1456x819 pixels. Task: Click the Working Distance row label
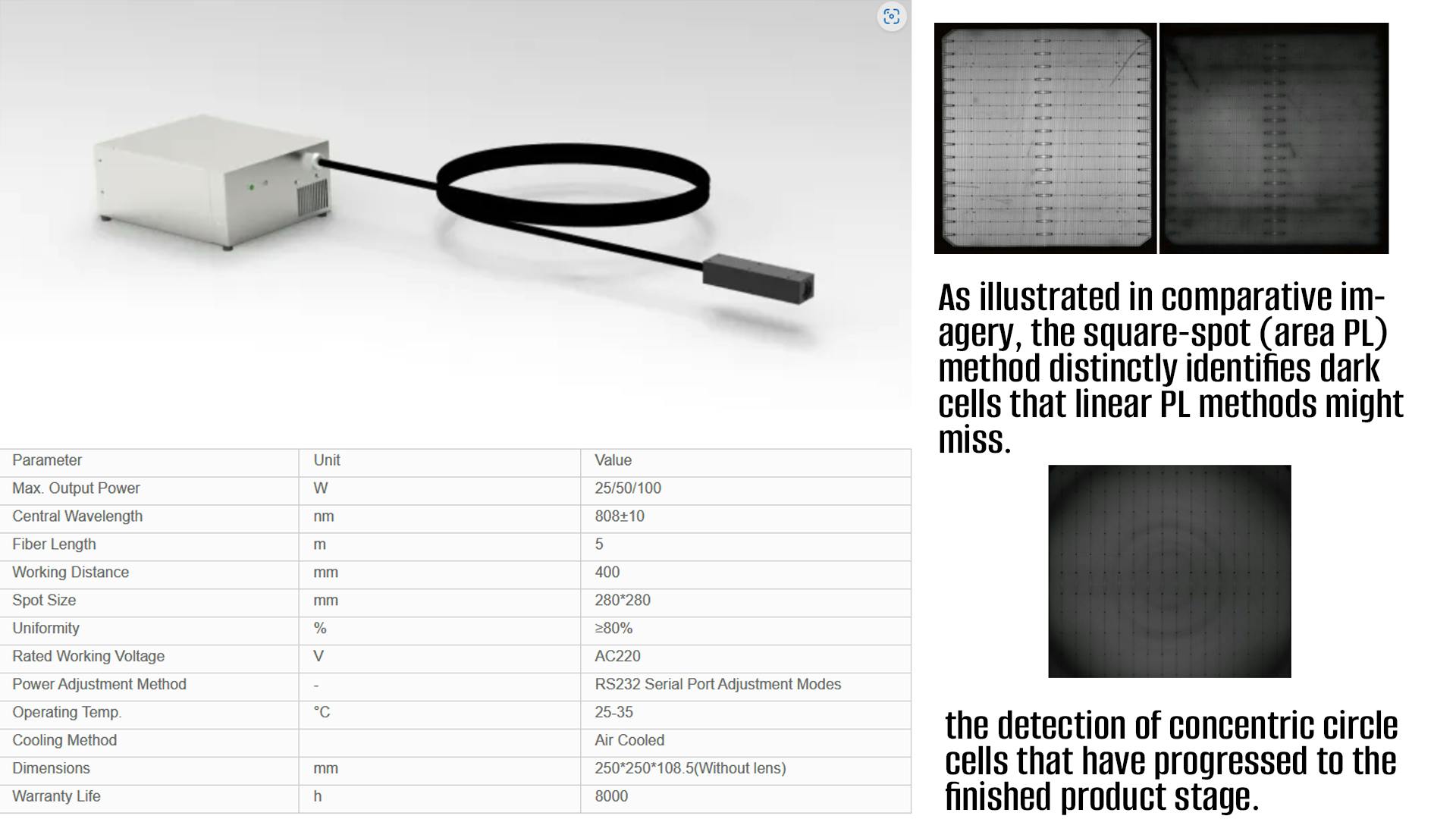71,573
